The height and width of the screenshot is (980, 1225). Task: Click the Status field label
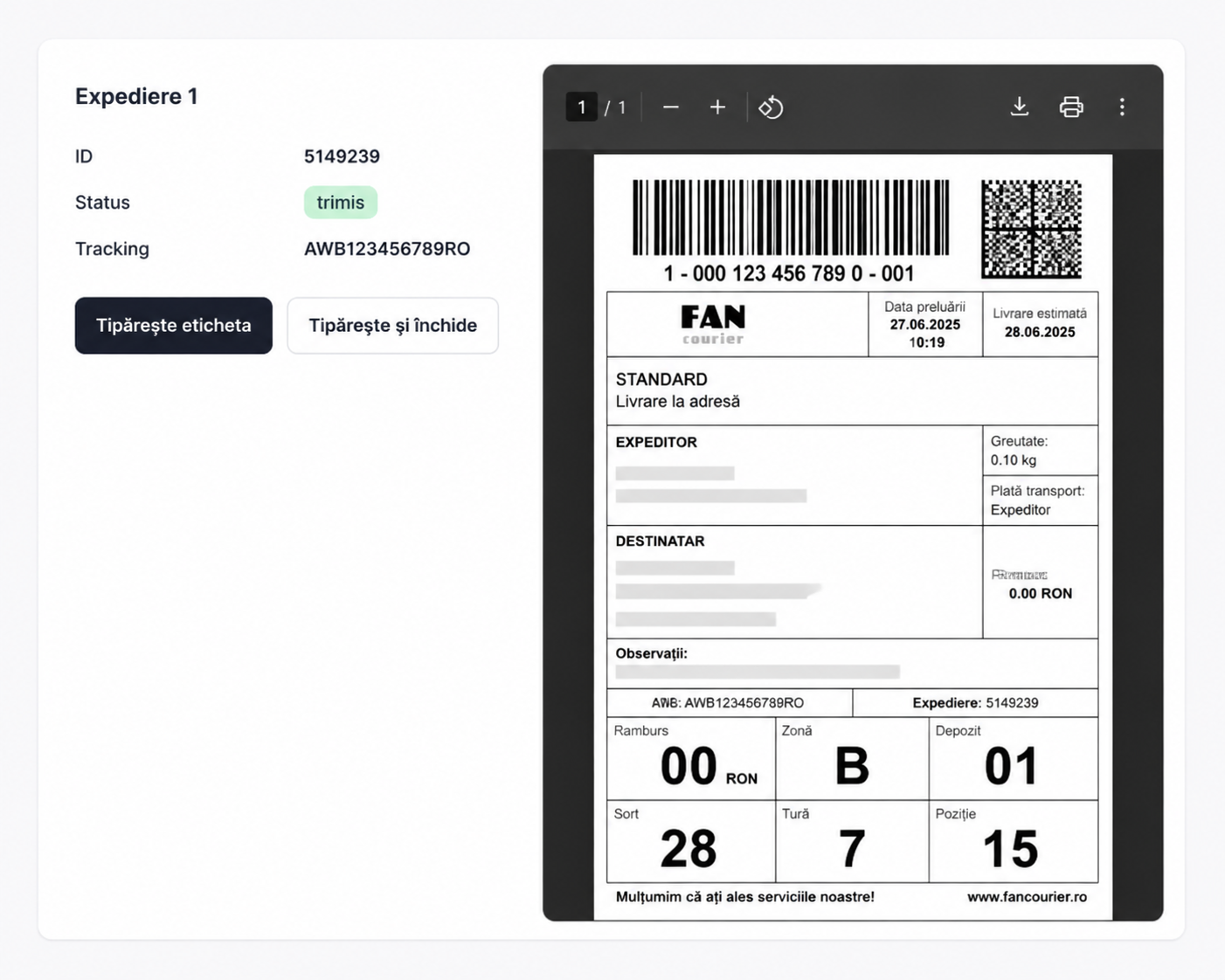[x=102, y=203]
